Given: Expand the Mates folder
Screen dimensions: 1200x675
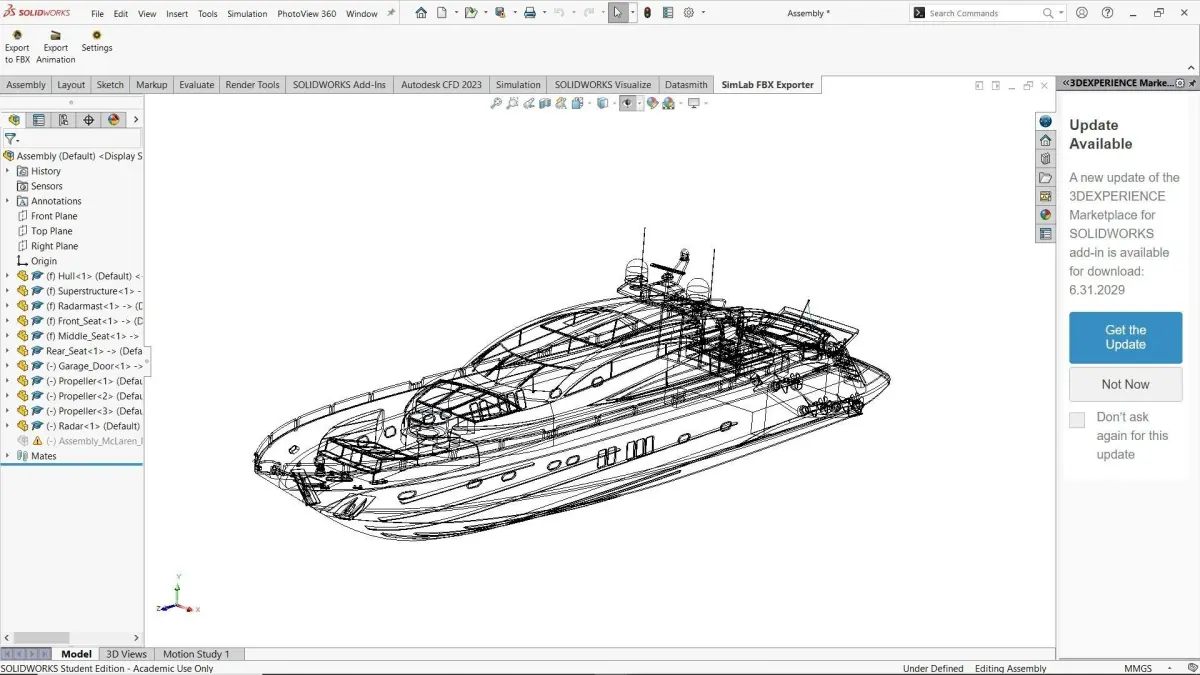Looking at the screenshot, I should coord(7,456).
